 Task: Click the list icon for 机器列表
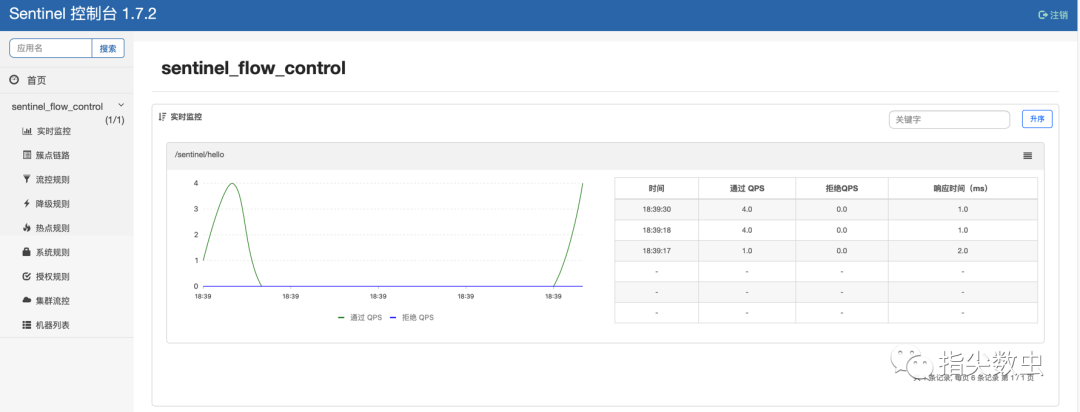point(27,325)
